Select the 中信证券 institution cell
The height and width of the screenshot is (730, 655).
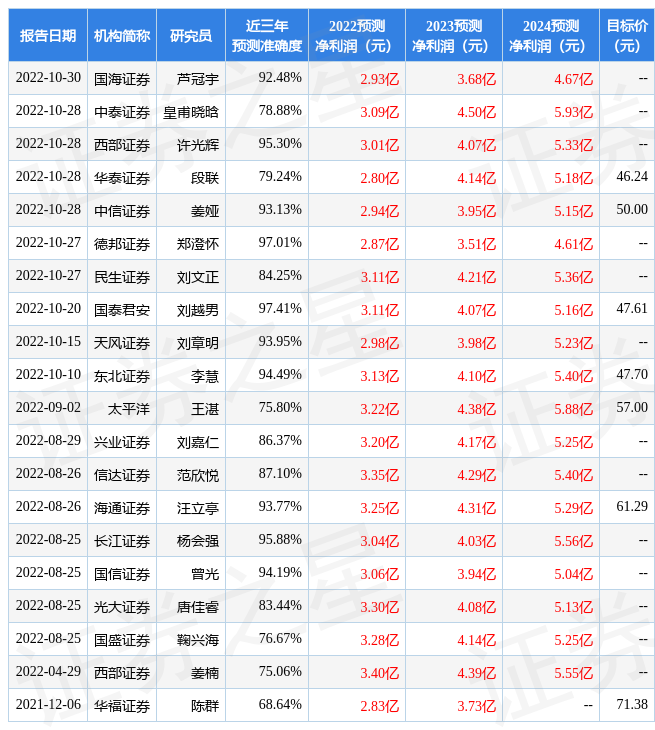pos(122,211)
